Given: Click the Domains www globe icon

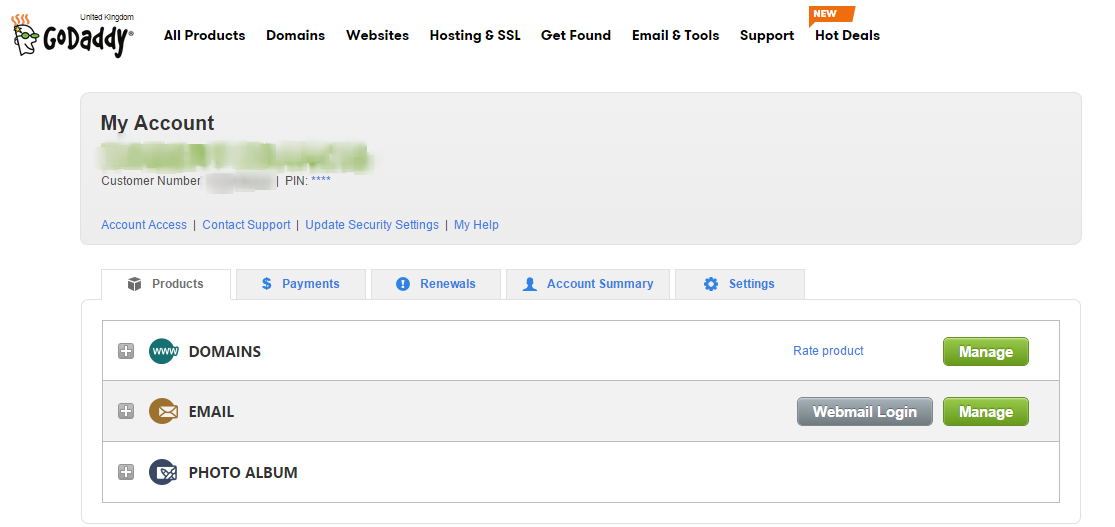Looking at the screenshot, I should 163,352.
